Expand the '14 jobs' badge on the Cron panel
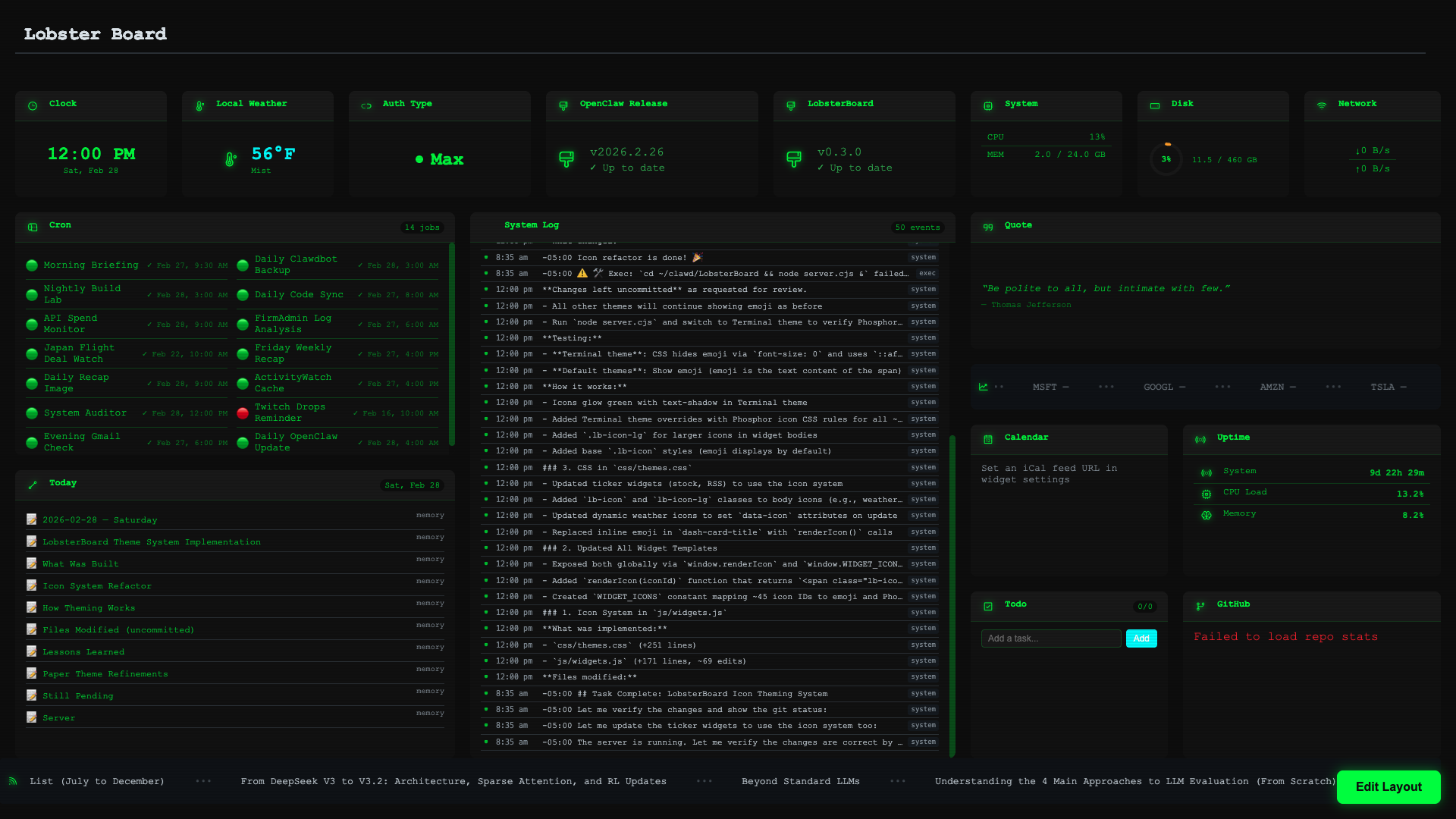The height and width of the screenshot is (819, 1456). click(422, 227)
